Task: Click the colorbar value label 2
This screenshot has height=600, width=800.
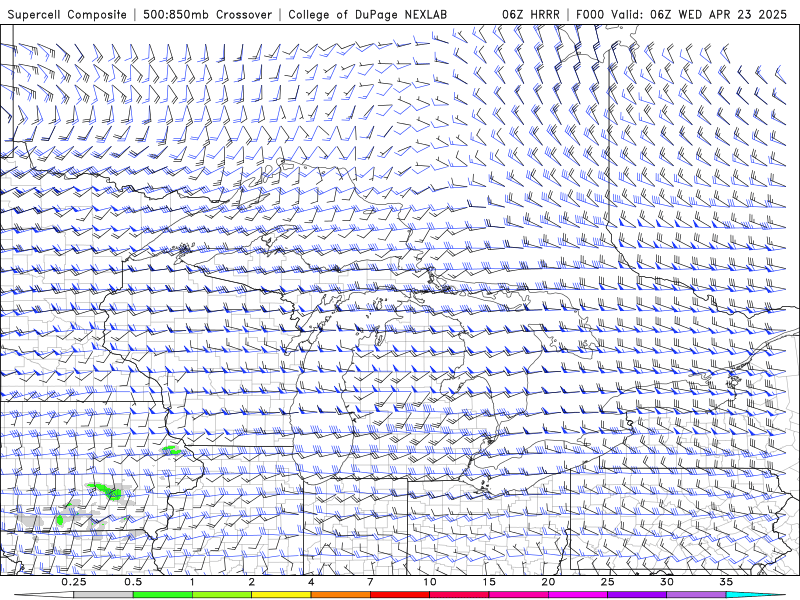Action: point(252,582)
